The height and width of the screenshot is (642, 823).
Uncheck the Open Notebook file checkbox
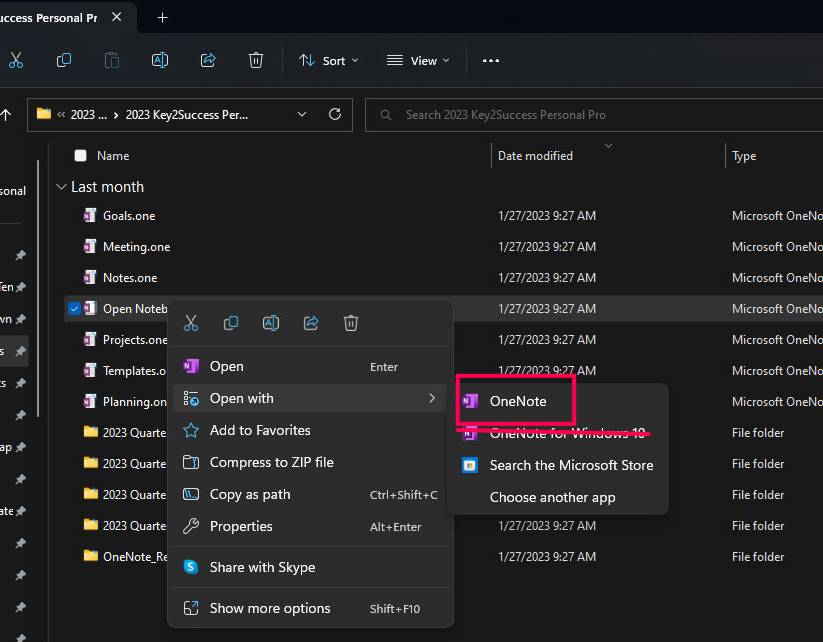pos(74,309)
